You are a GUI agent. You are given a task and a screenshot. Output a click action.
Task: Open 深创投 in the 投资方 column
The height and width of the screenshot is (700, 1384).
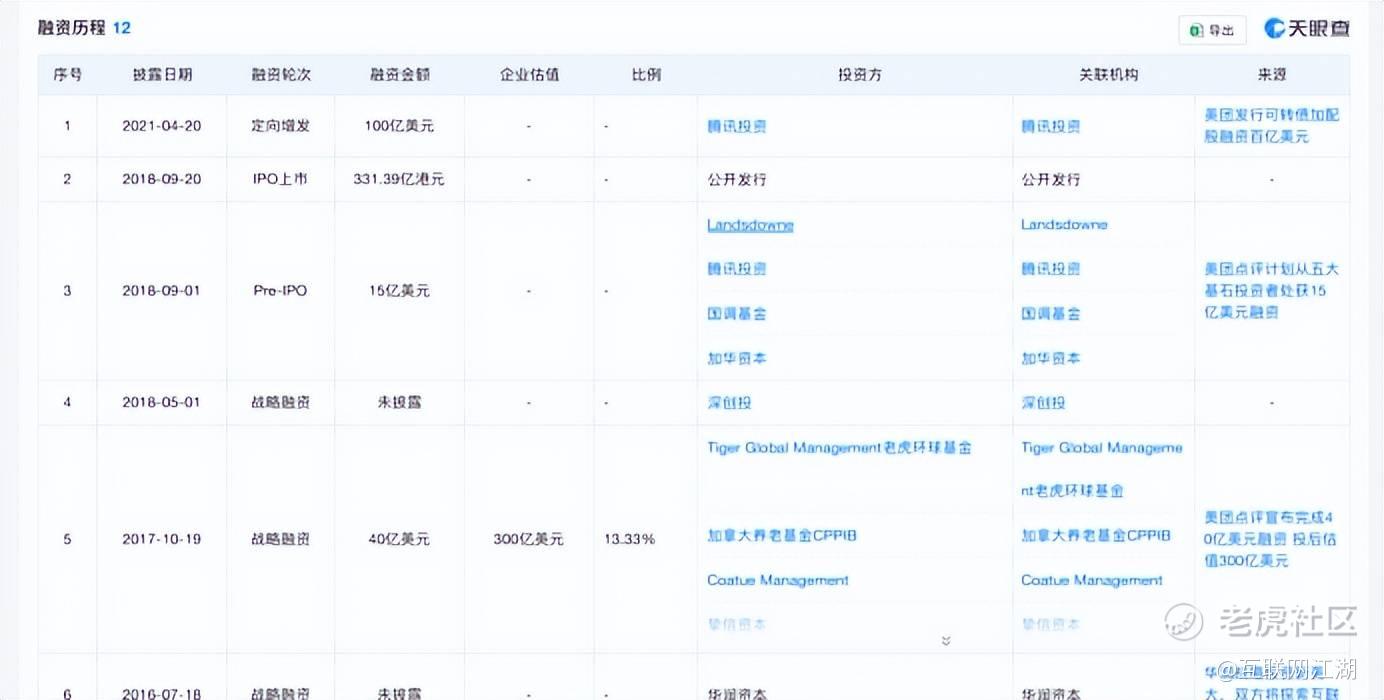coord(729,402)
